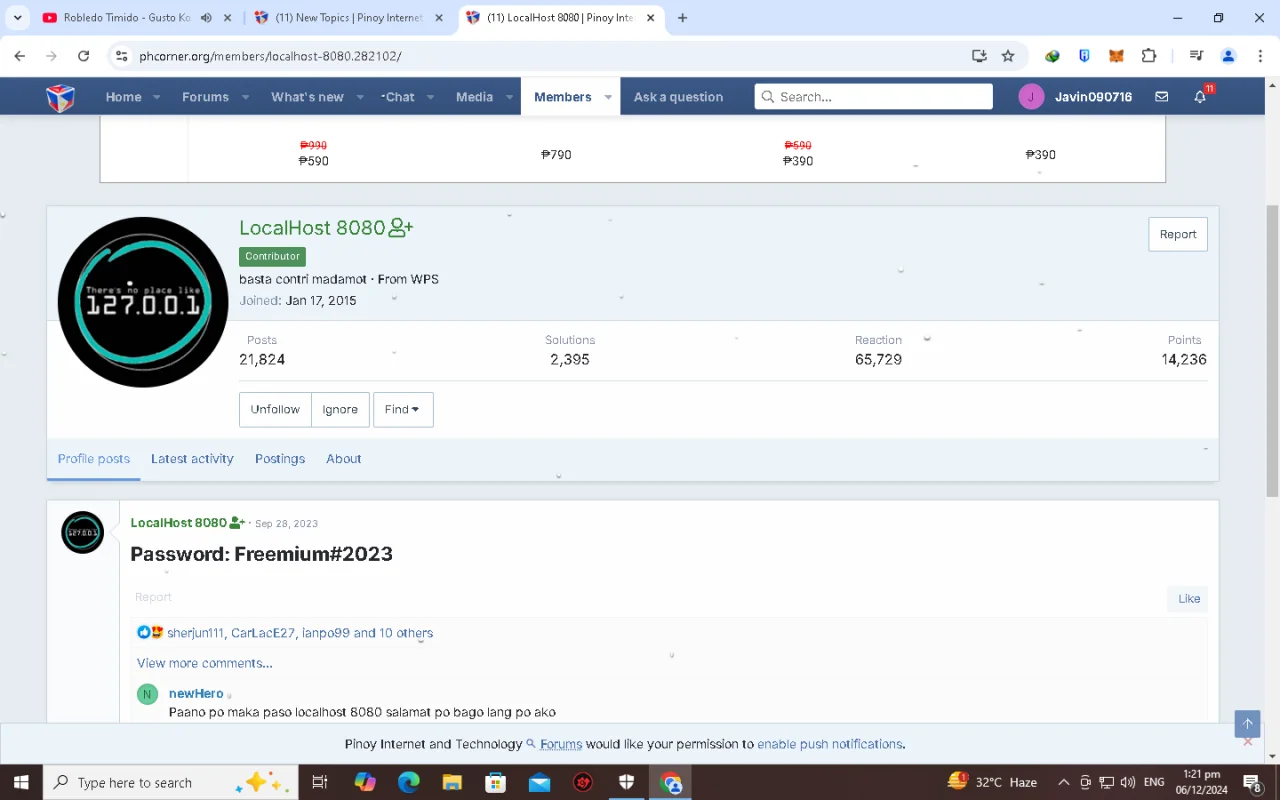Click the Report button on the profile header
The width and height of the screenshot is (1280, 800).
click(x=1178, y=234)
